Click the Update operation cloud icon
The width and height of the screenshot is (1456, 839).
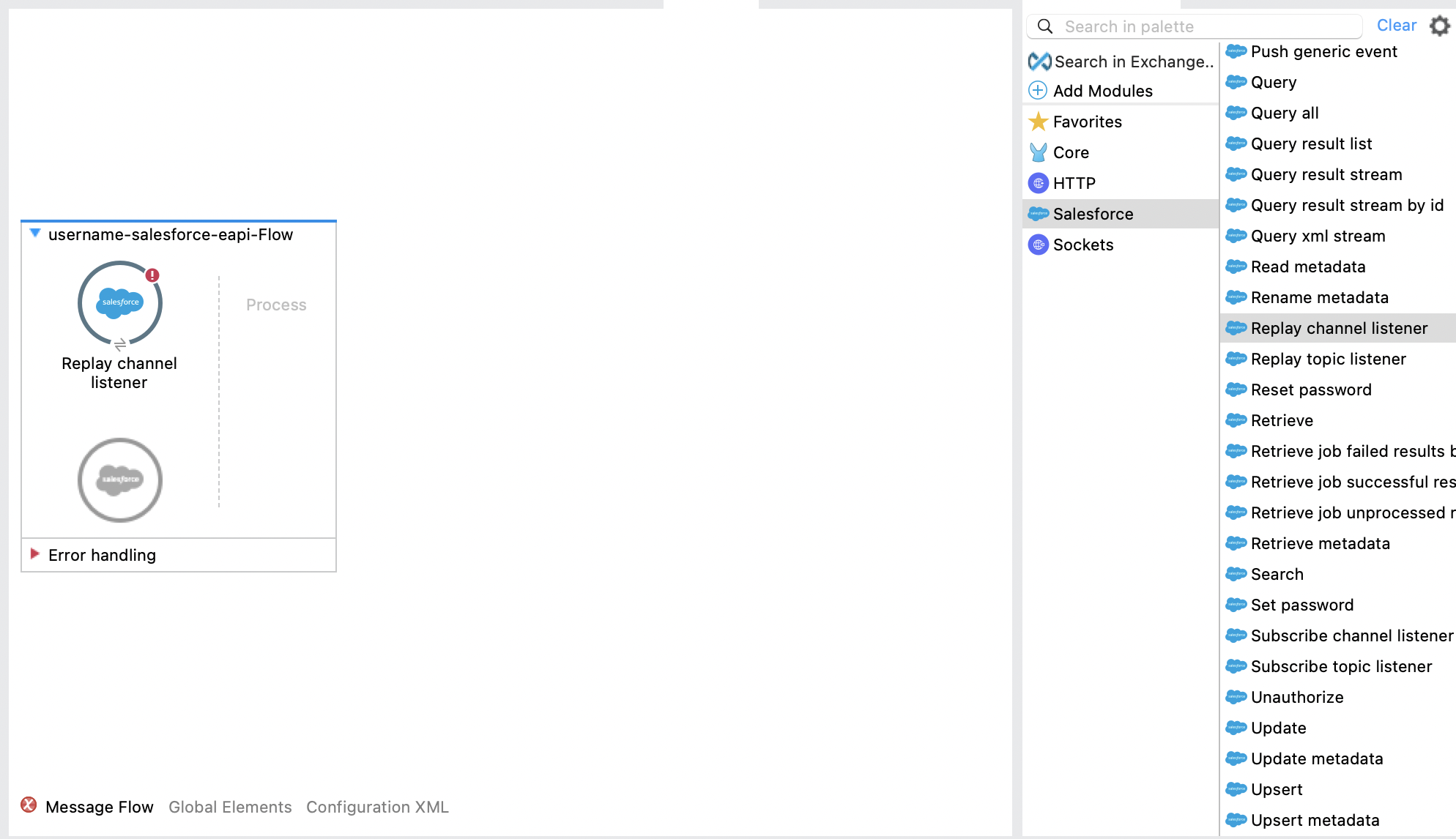click(1236, 728)
